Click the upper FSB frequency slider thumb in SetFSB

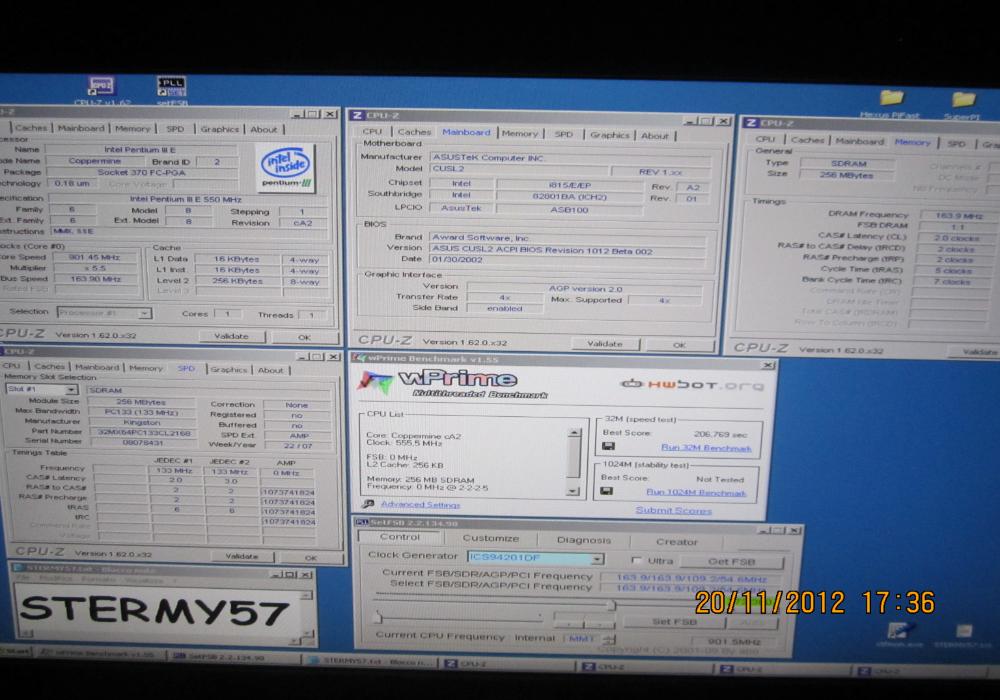coord(612,603)
